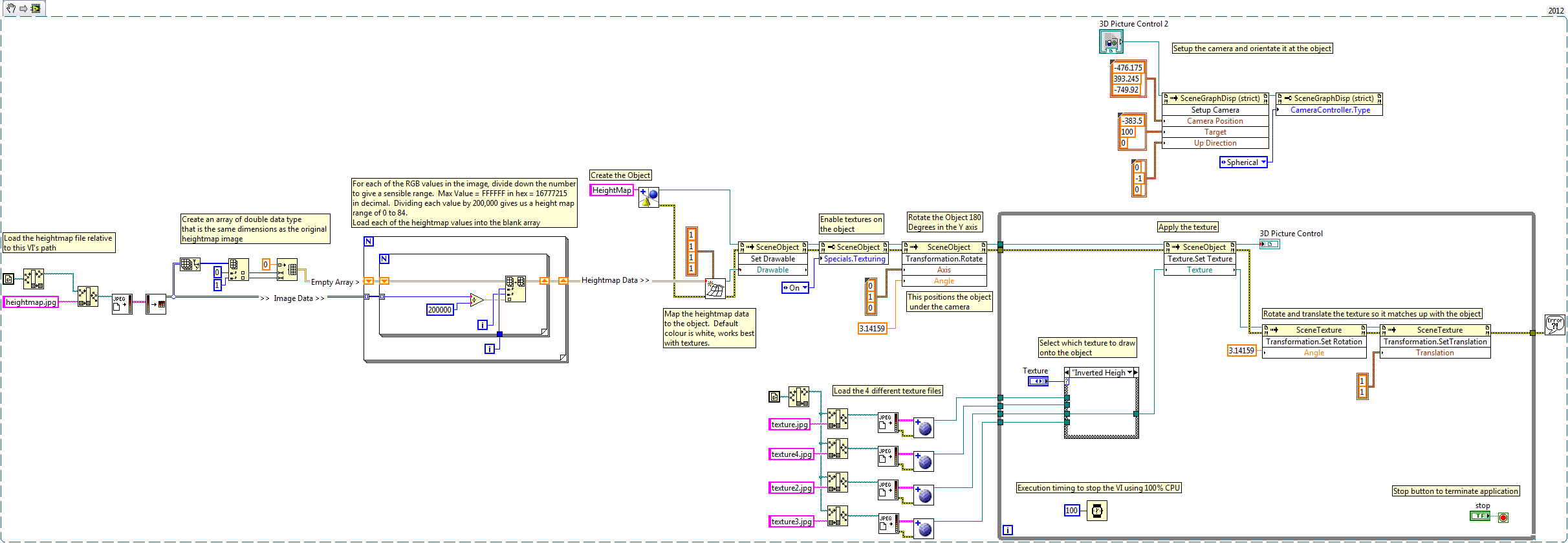Click the simple Error Handler node
The height and width of the screenshot is (543, 1568).
click(1555, 324)
